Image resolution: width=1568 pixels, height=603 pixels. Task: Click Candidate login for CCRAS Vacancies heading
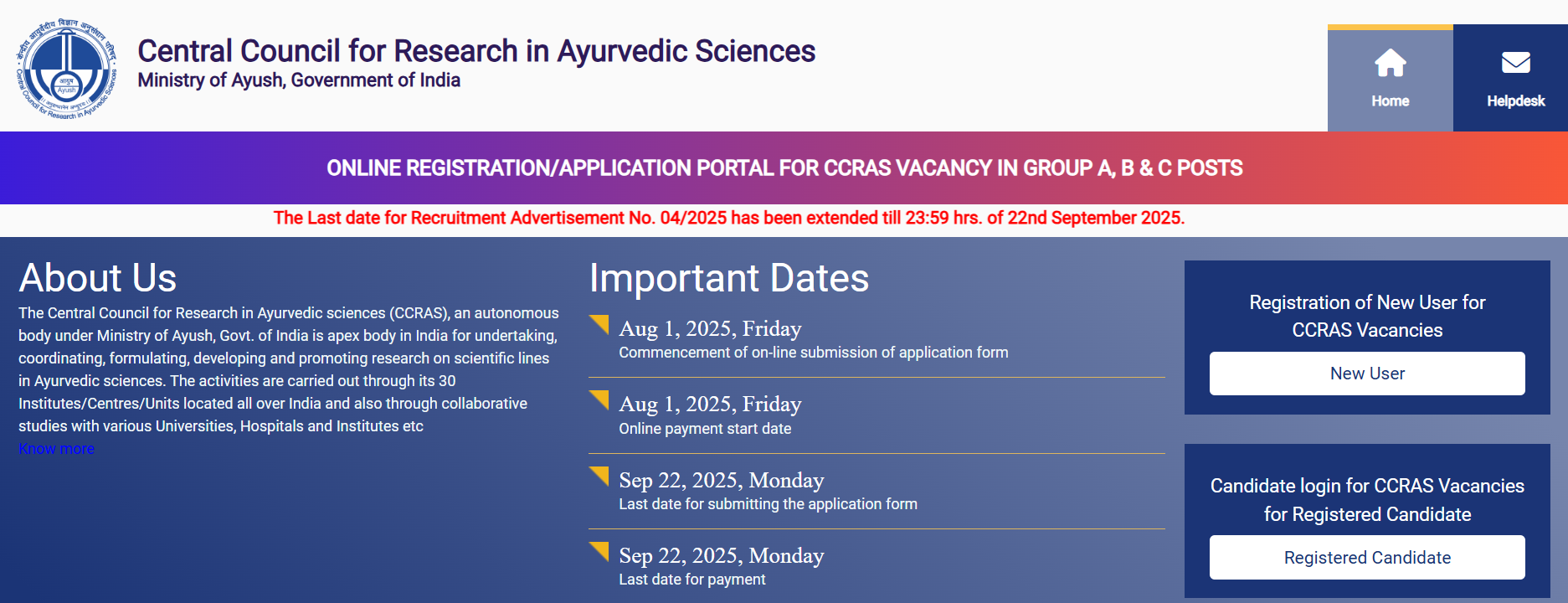coord(1367,500)
